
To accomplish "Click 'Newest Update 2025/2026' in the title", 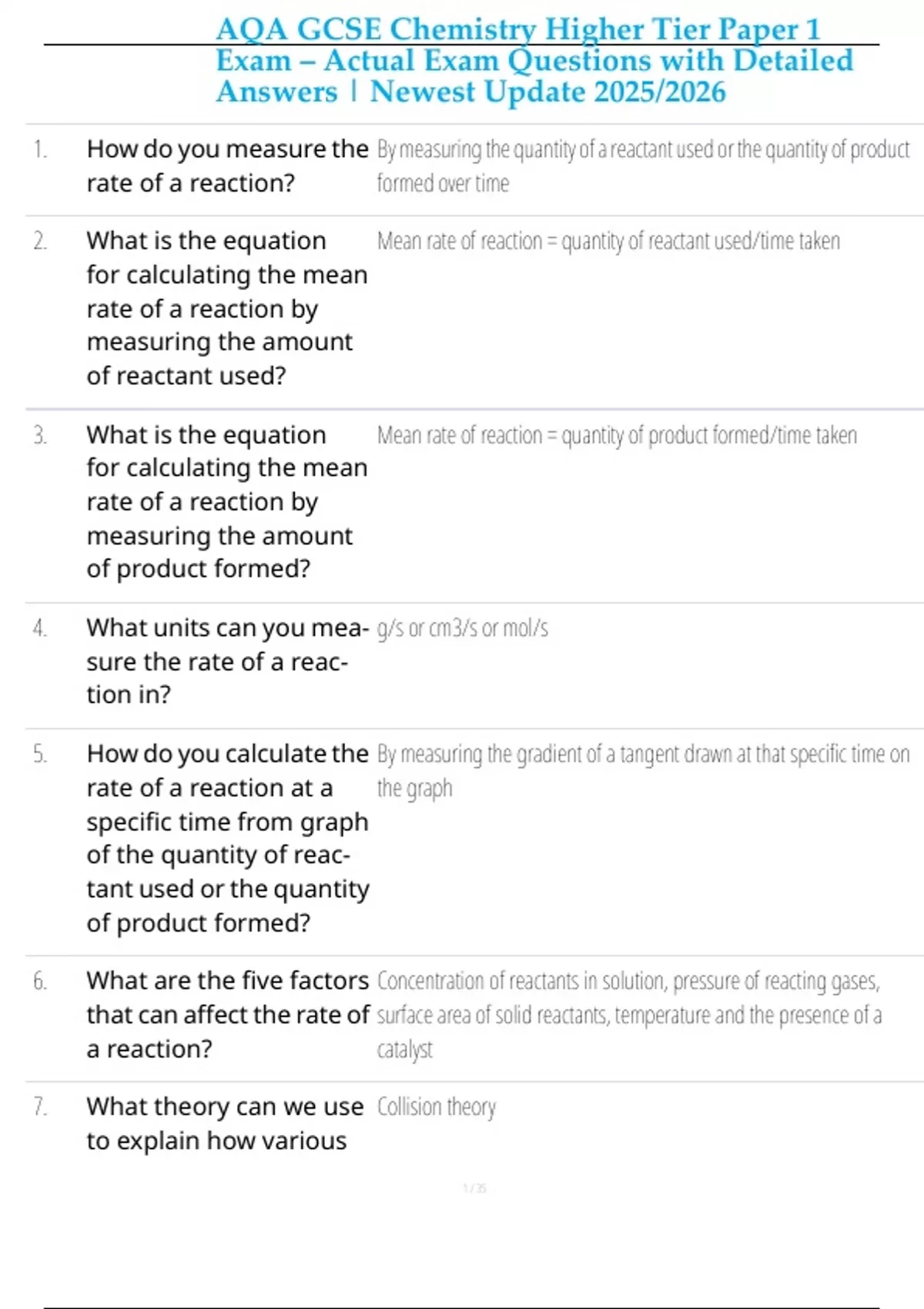I will (547, 92).
